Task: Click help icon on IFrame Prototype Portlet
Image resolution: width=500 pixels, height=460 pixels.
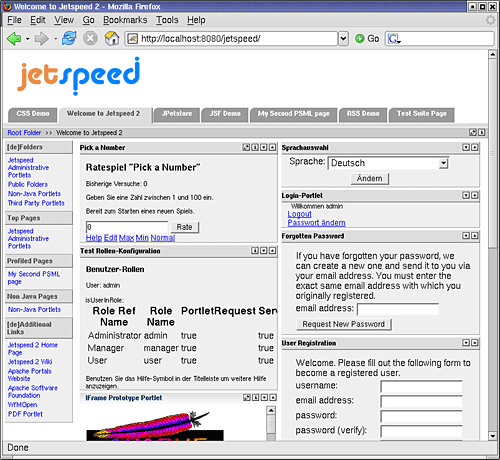Action: 255,397
